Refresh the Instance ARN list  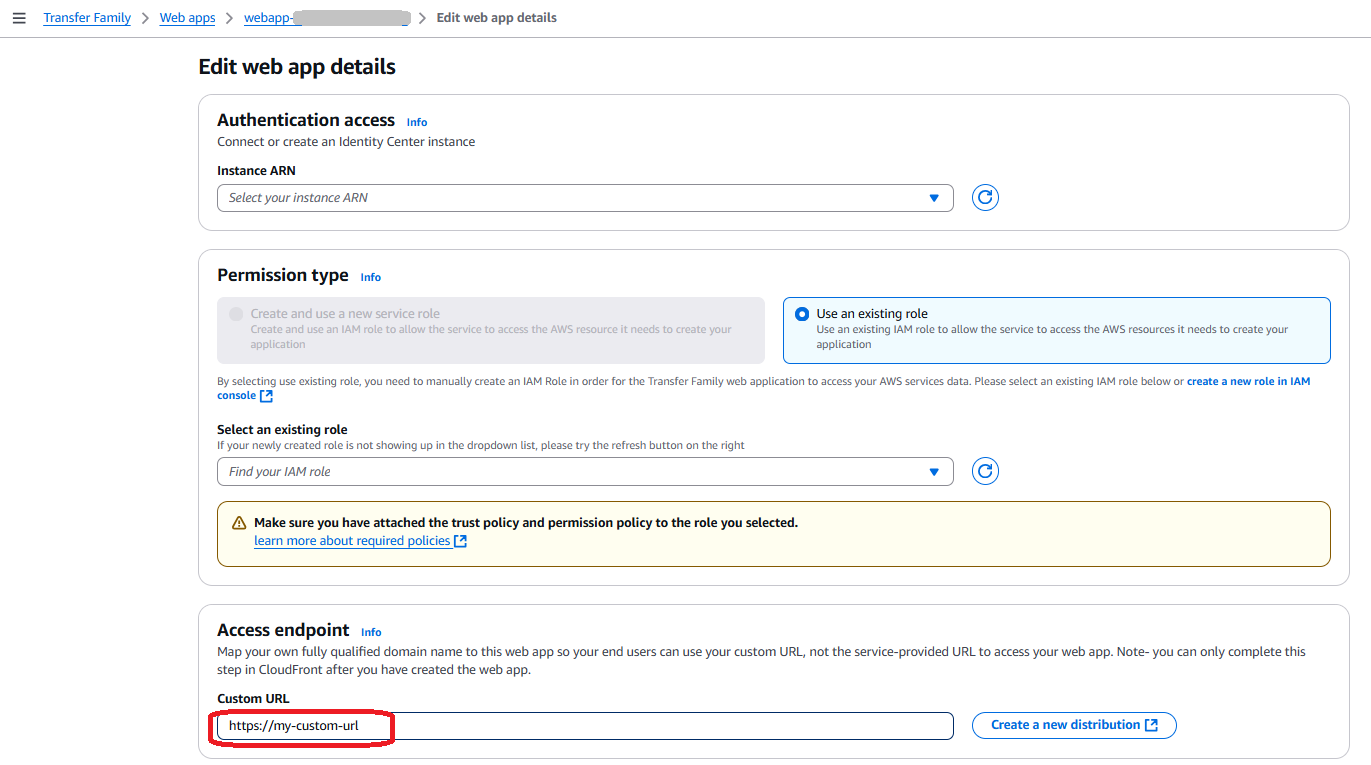[x=985, y=197]
